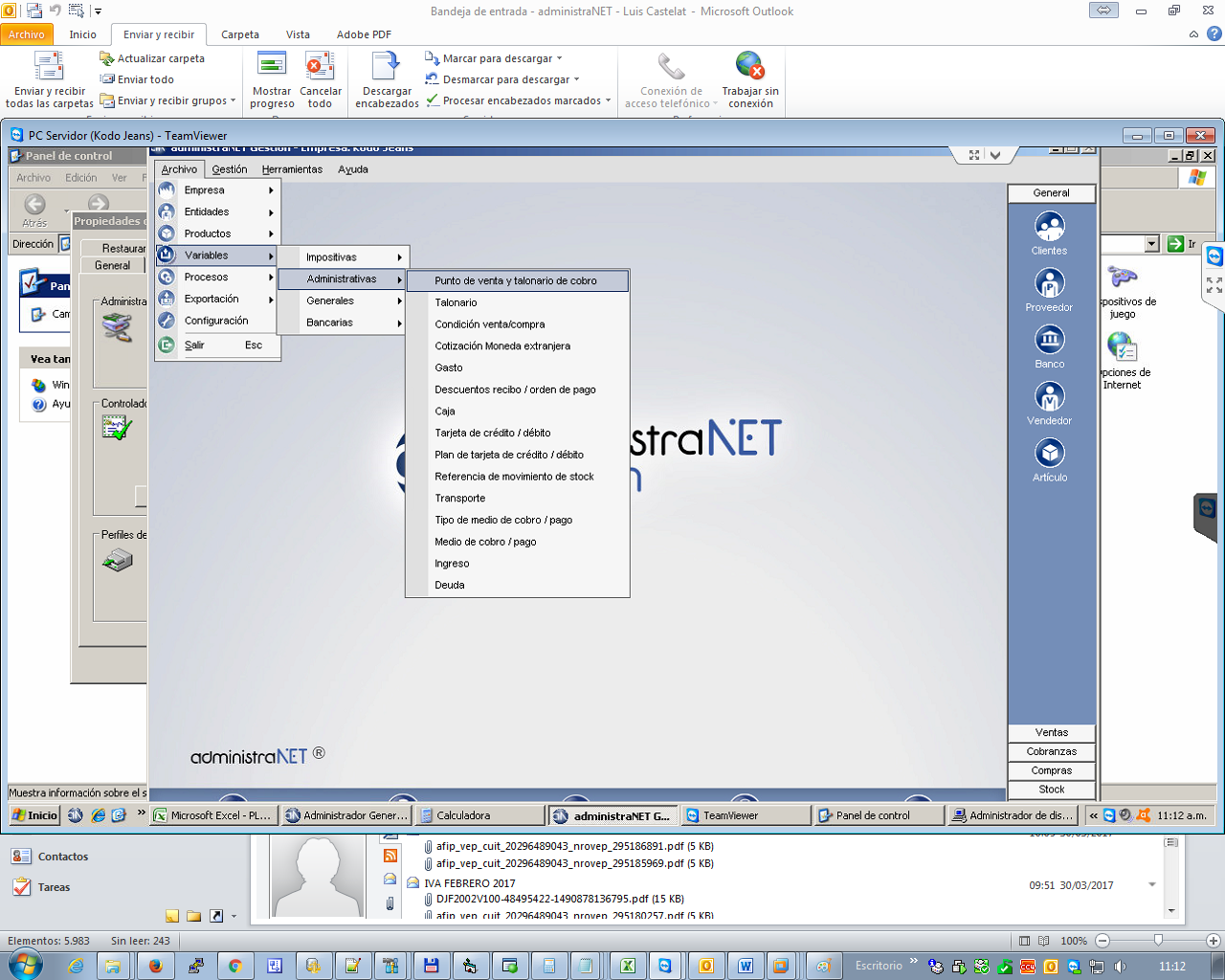Open Enviar y recibir grupos dropdown
The height and width of the screenshot is (980, 1225).
click(x=172, y=100)
